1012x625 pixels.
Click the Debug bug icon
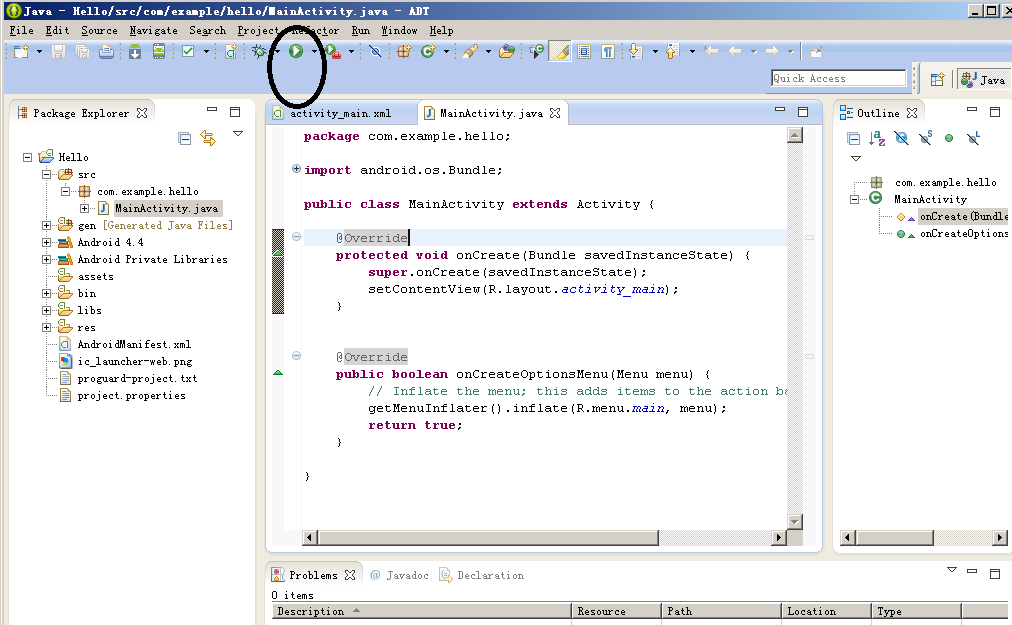pyautogui.click(x=260, y=51)
